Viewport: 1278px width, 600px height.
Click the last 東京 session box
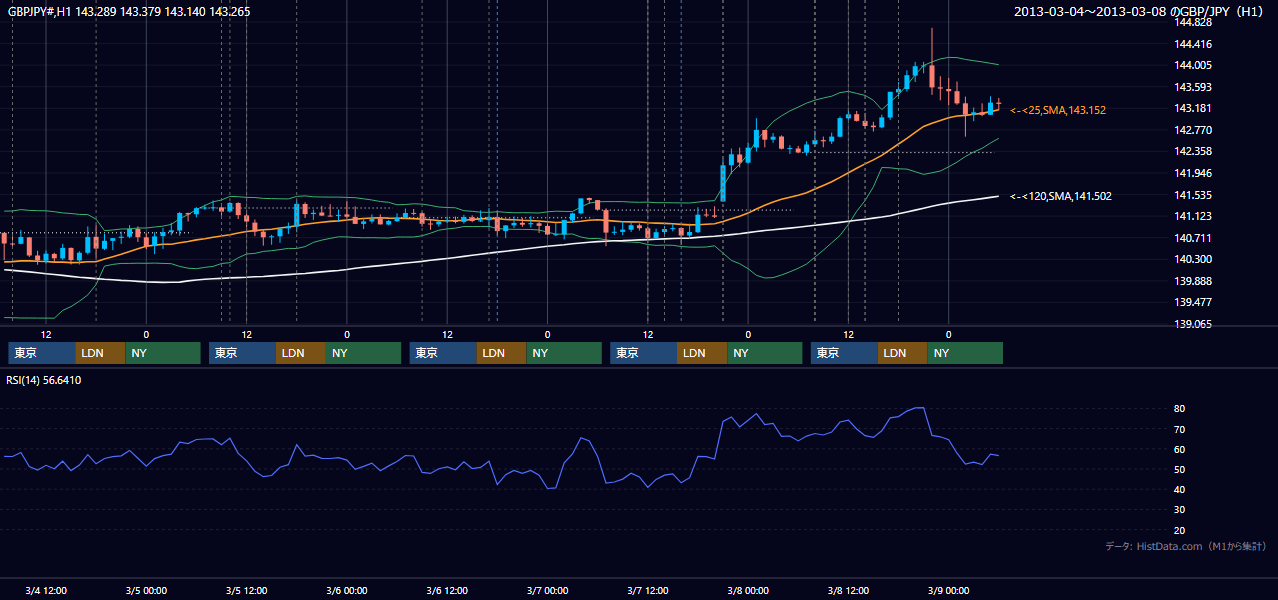tap(845, 353)
